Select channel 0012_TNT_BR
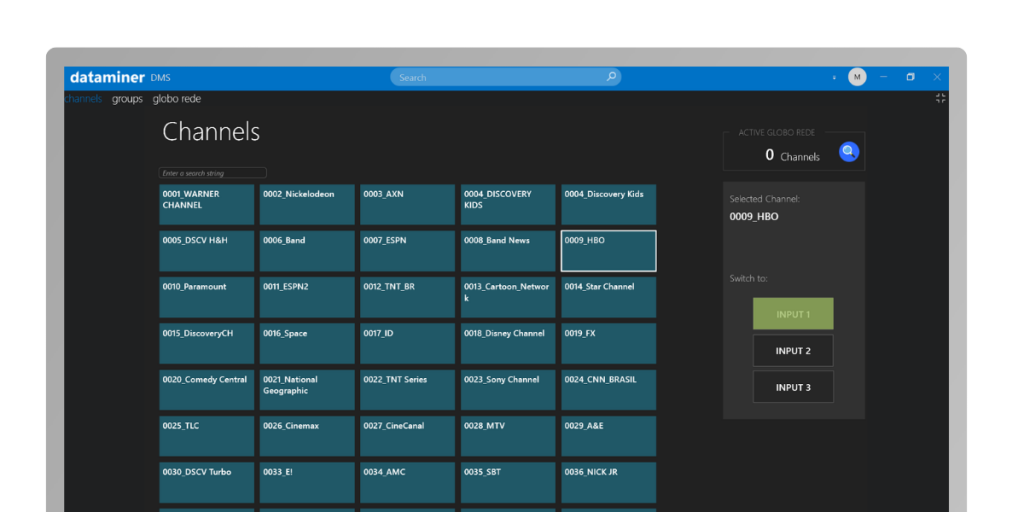 [408, 297]
